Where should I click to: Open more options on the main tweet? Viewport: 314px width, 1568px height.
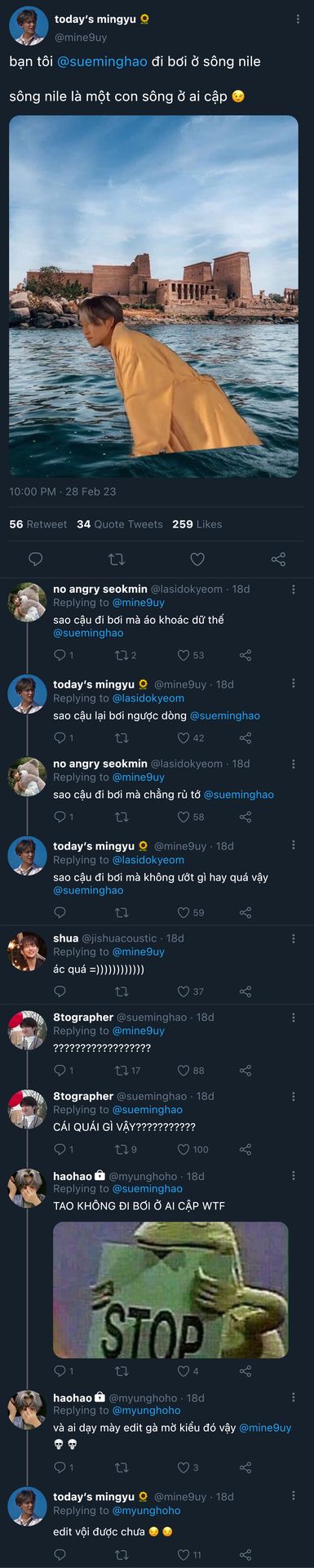point(299,19)
